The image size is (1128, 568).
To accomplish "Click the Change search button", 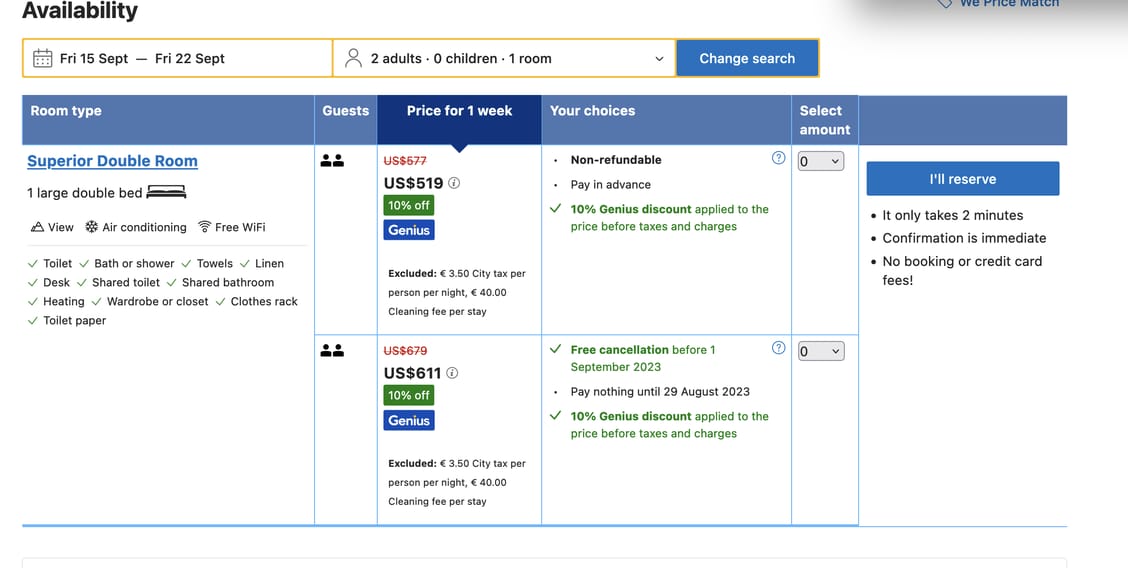I will coord(747,58).
